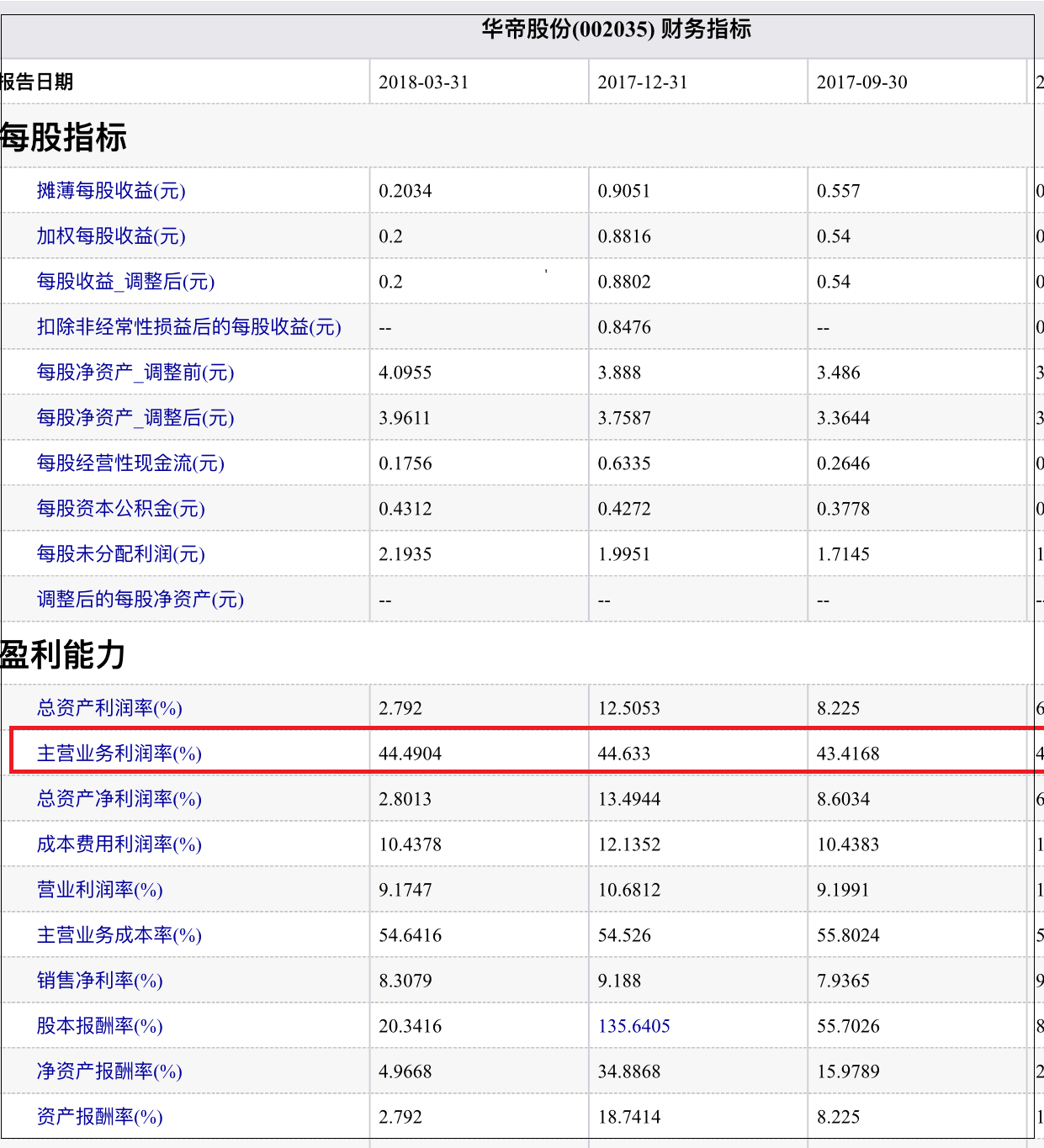This screenshot has height=1148, width=1044.
Task: Open the 主营业务成本率(%) link
Action: coord(119,935)
